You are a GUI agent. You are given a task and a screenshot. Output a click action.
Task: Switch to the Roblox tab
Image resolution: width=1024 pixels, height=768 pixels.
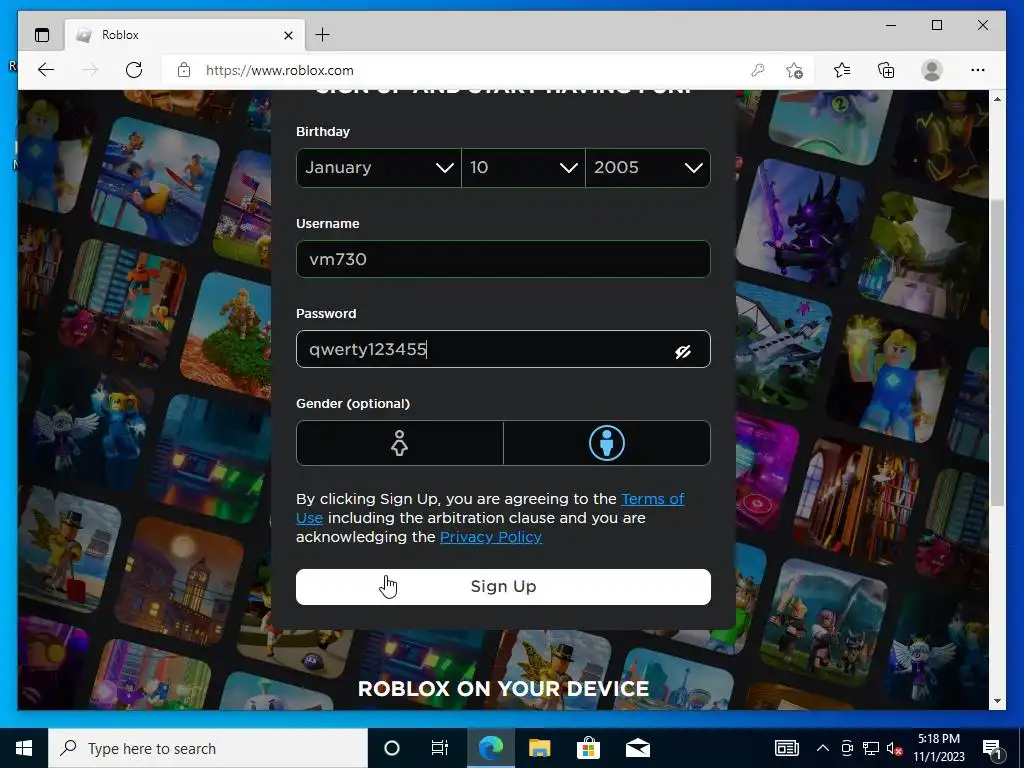185,35
